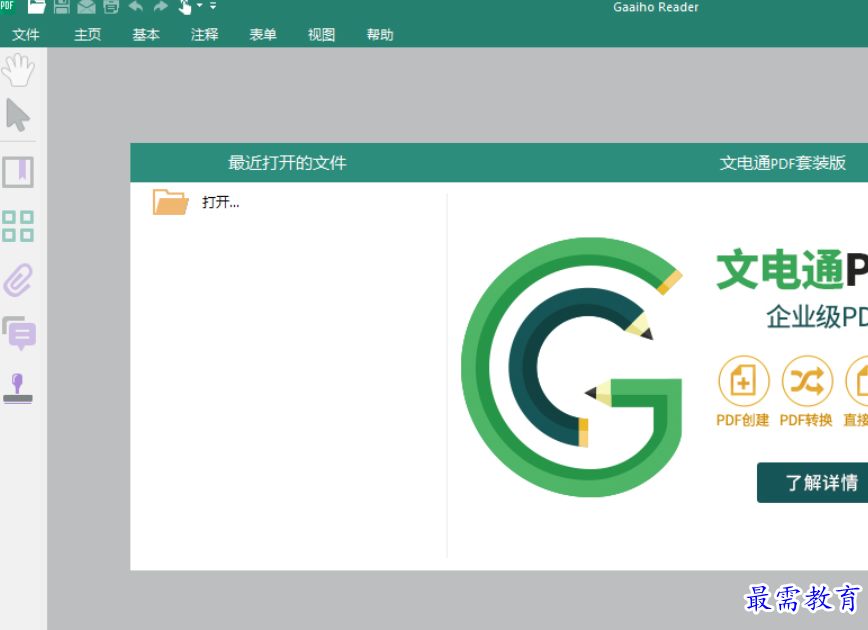This screenshot has height=630, width=868.
Task: Click the PDF转换 label text
Action: [x=806, y=420]
